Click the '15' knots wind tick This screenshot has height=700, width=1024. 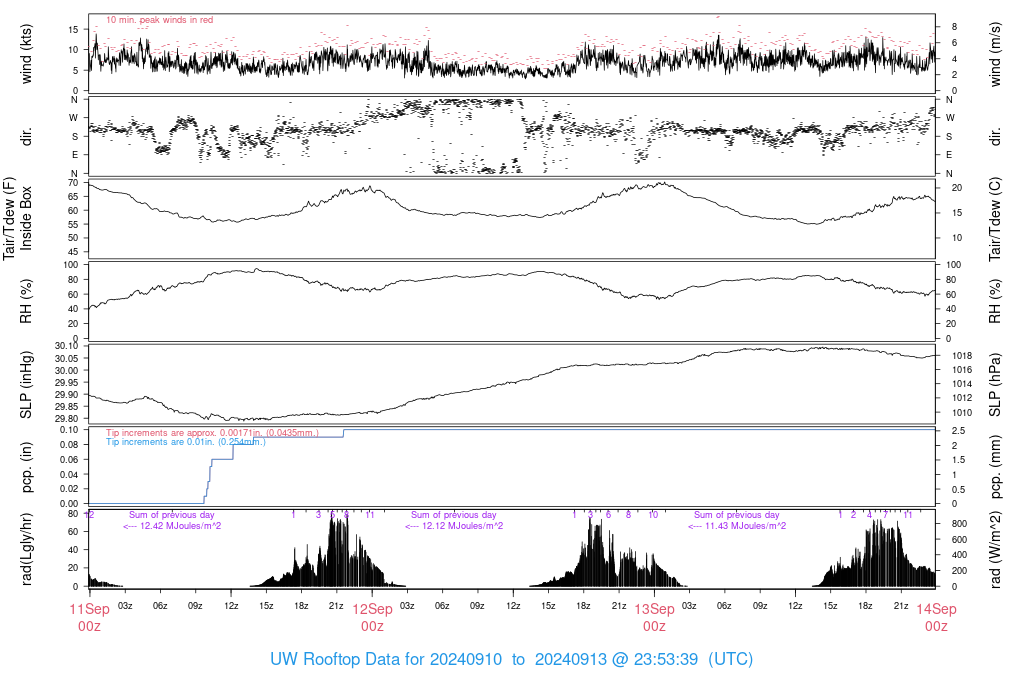[72, 29]
